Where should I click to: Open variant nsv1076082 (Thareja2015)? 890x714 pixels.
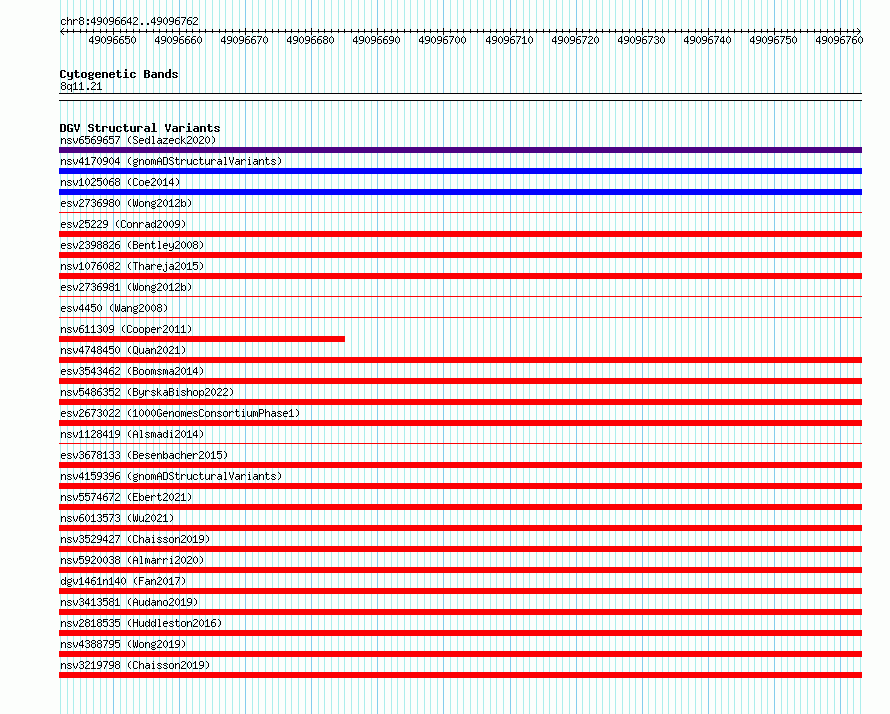132,266
